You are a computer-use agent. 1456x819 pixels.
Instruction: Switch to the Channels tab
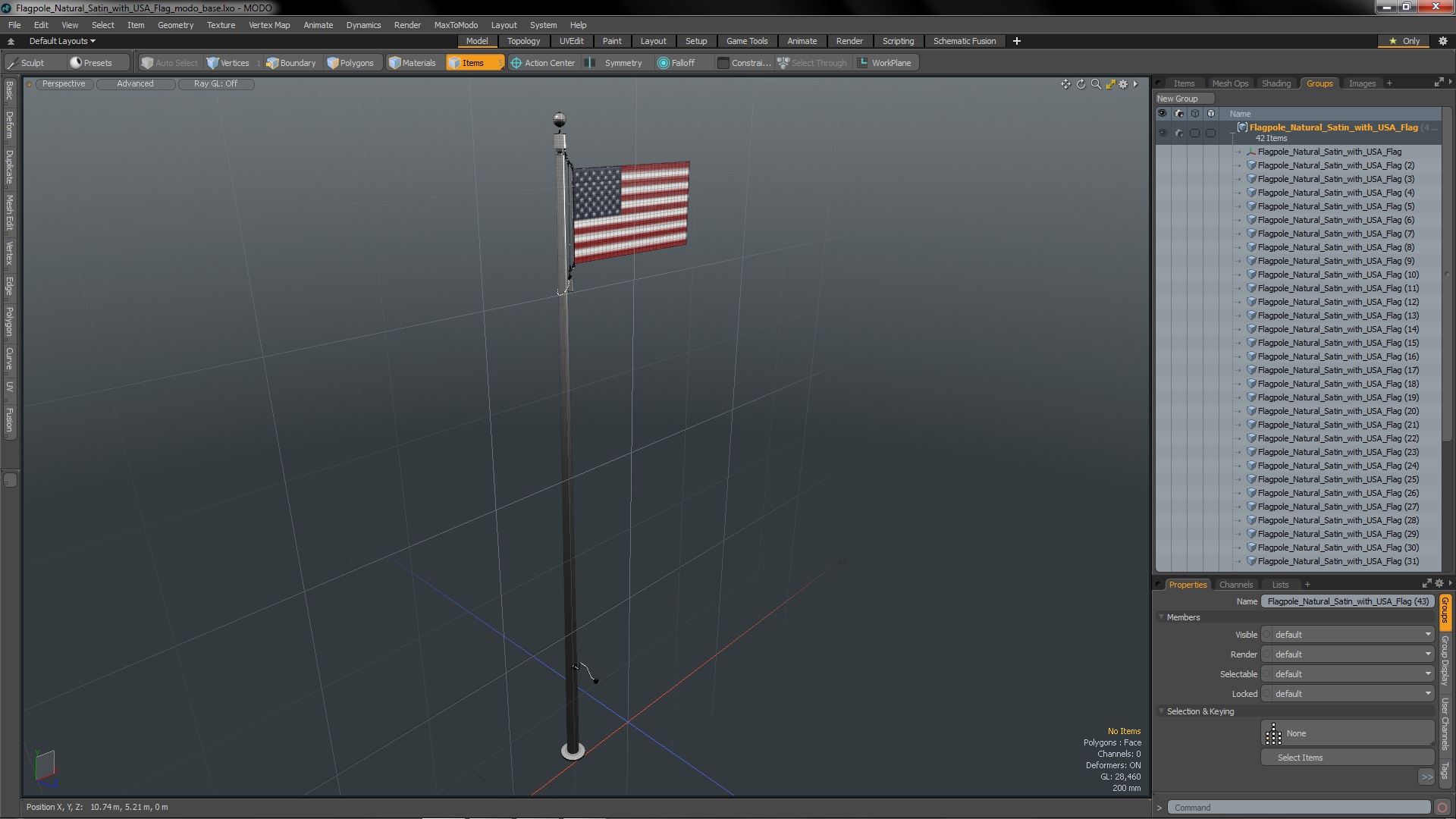click(1235, 585)
